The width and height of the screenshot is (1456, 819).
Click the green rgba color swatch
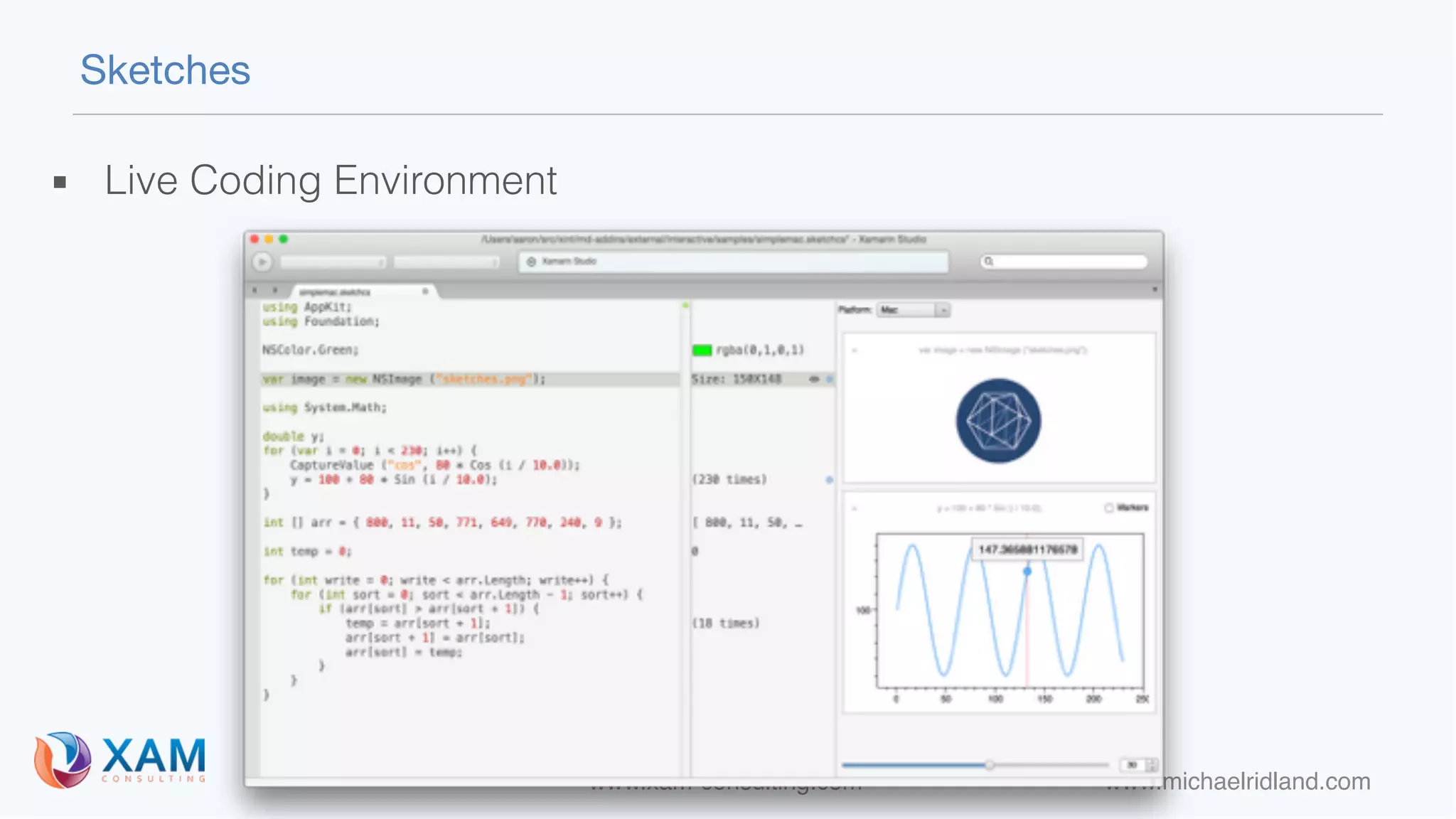click(x=702, y=350)
